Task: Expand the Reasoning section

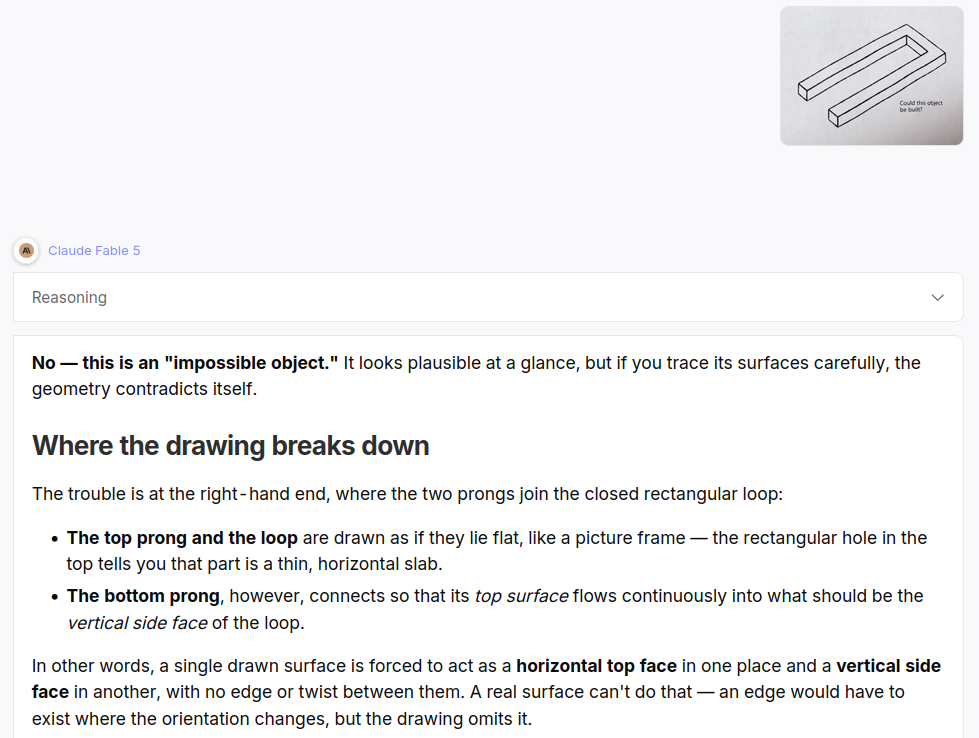Action: [x=488, y=297]
